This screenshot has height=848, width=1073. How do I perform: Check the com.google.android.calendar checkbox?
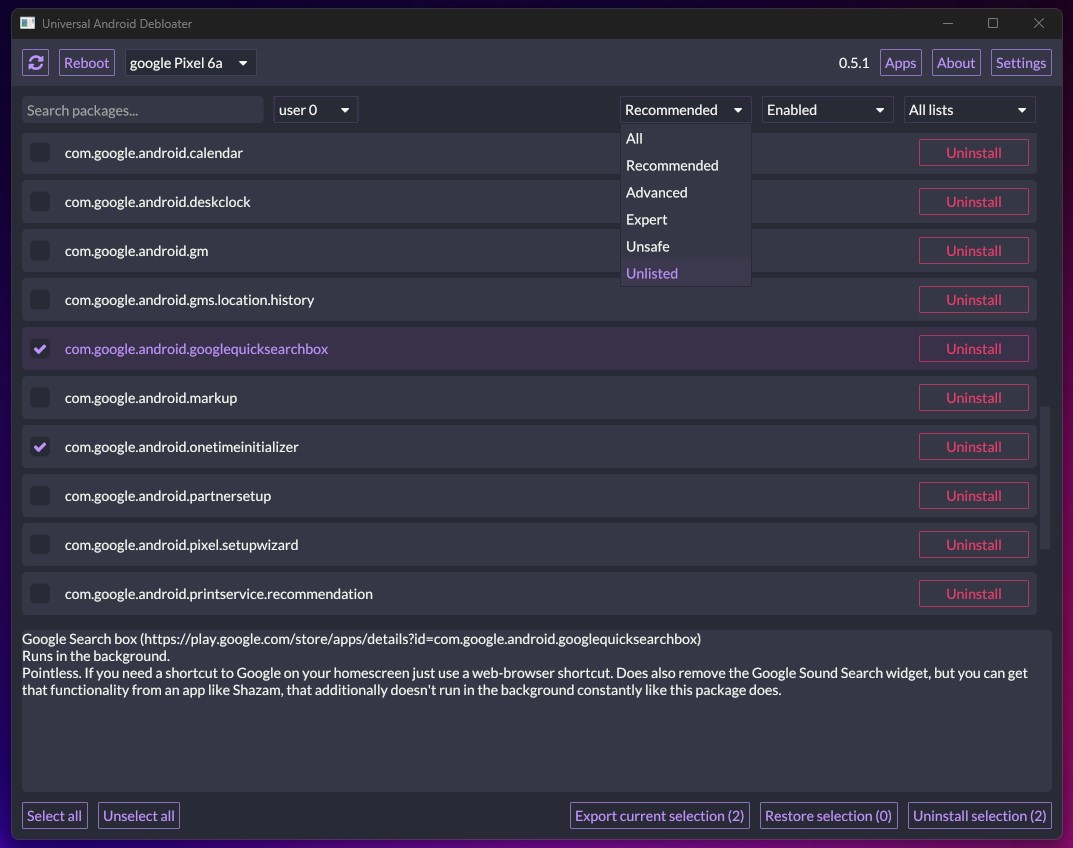pyautogui.click(x=40, y=153)
